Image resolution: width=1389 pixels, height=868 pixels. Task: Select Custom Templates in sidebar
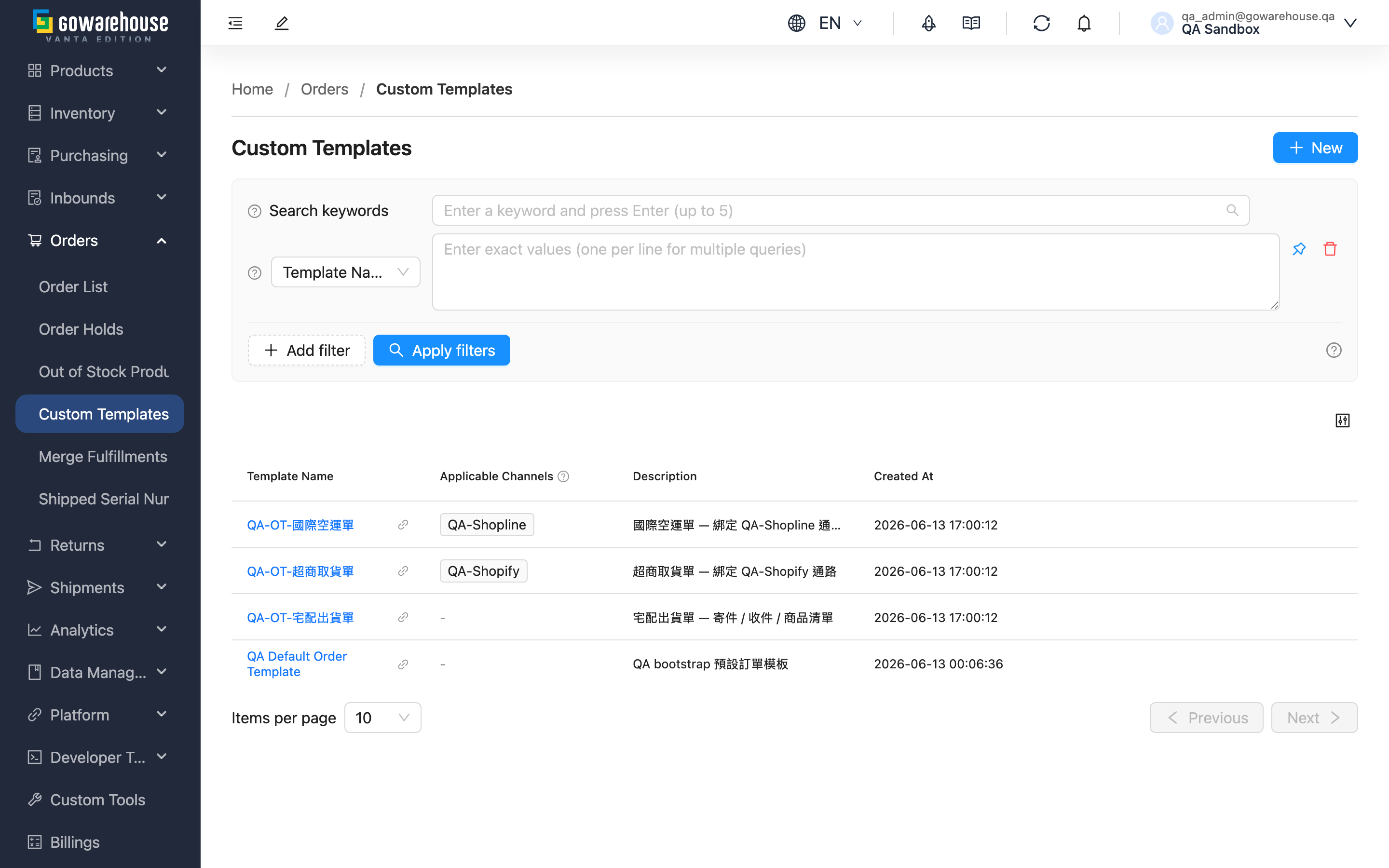(100, 414)
